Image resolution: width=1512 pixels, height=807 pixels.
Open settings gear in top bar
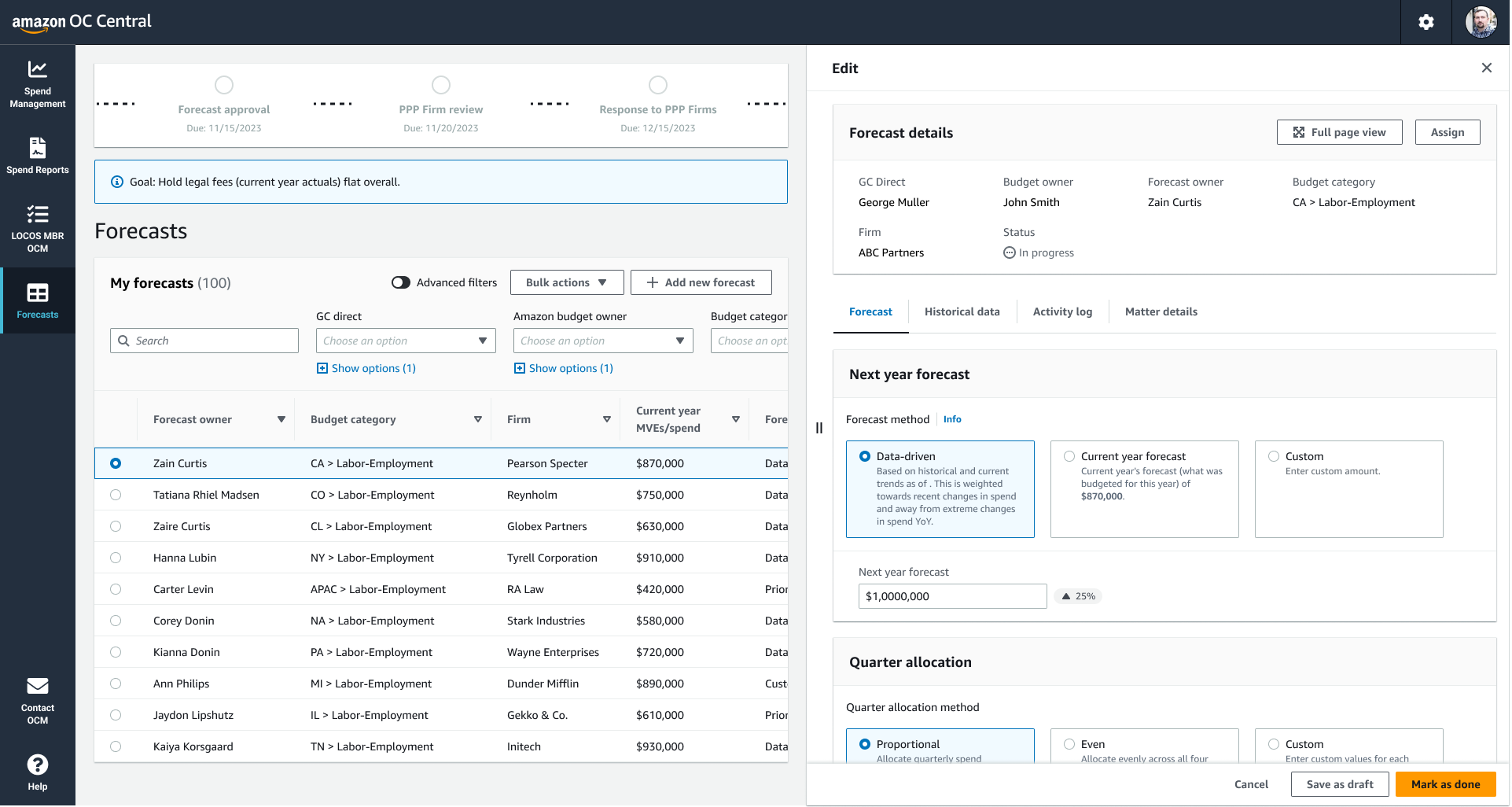(x=1426, y=22)
